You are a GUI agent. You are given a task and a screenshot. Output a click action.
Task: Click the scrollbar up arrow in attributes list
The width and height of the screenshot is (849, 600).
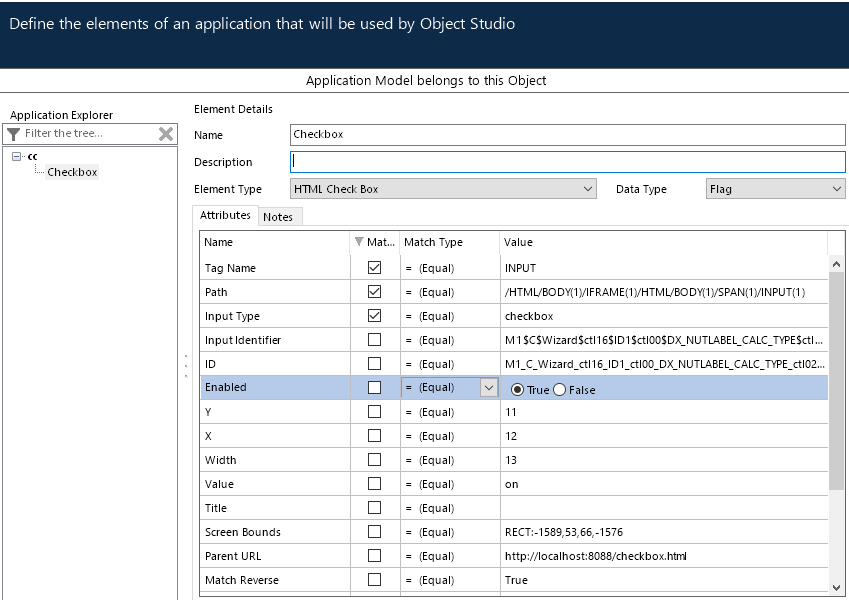click(836, 264)
